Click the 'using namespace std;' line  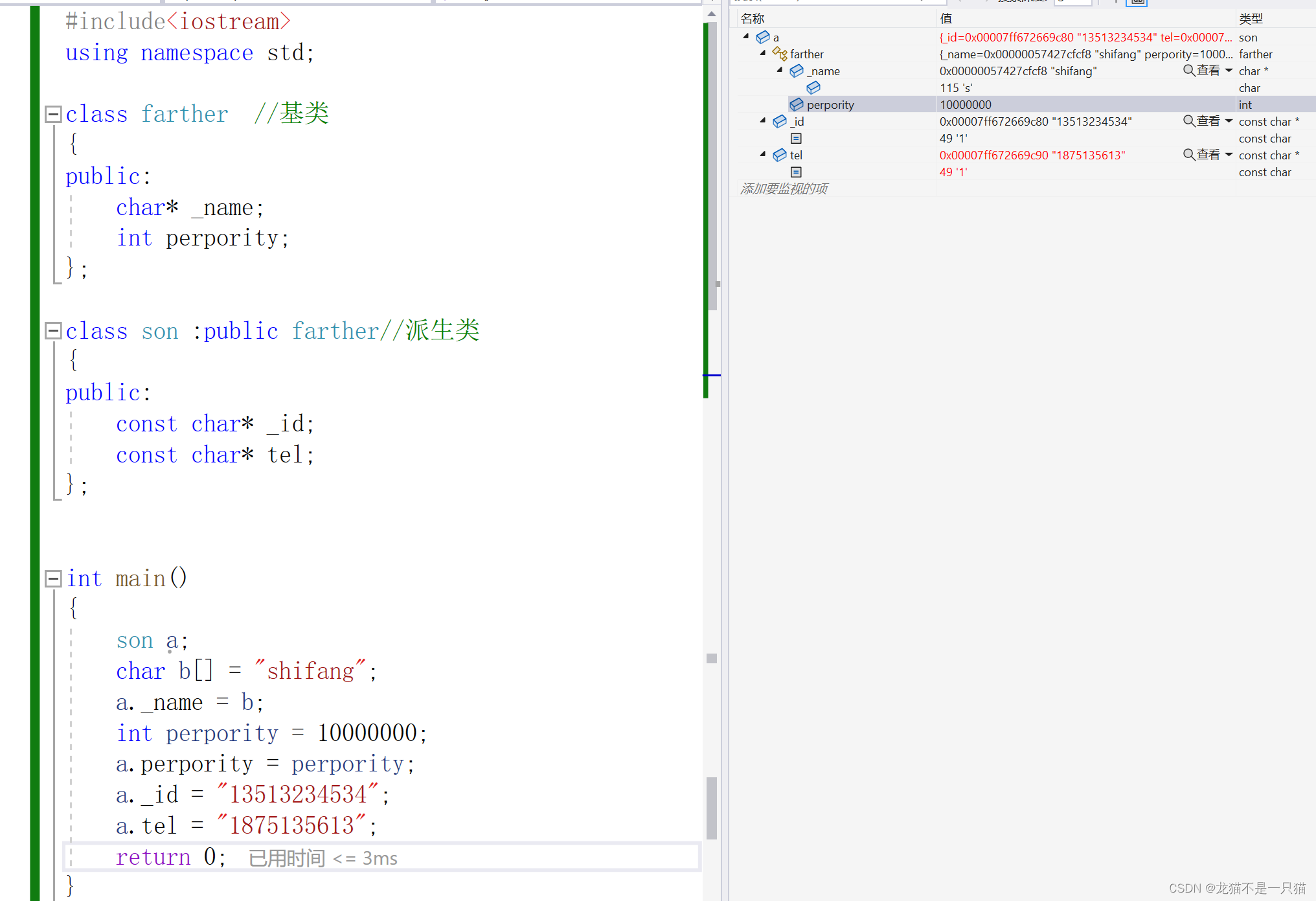click(190, 52)
